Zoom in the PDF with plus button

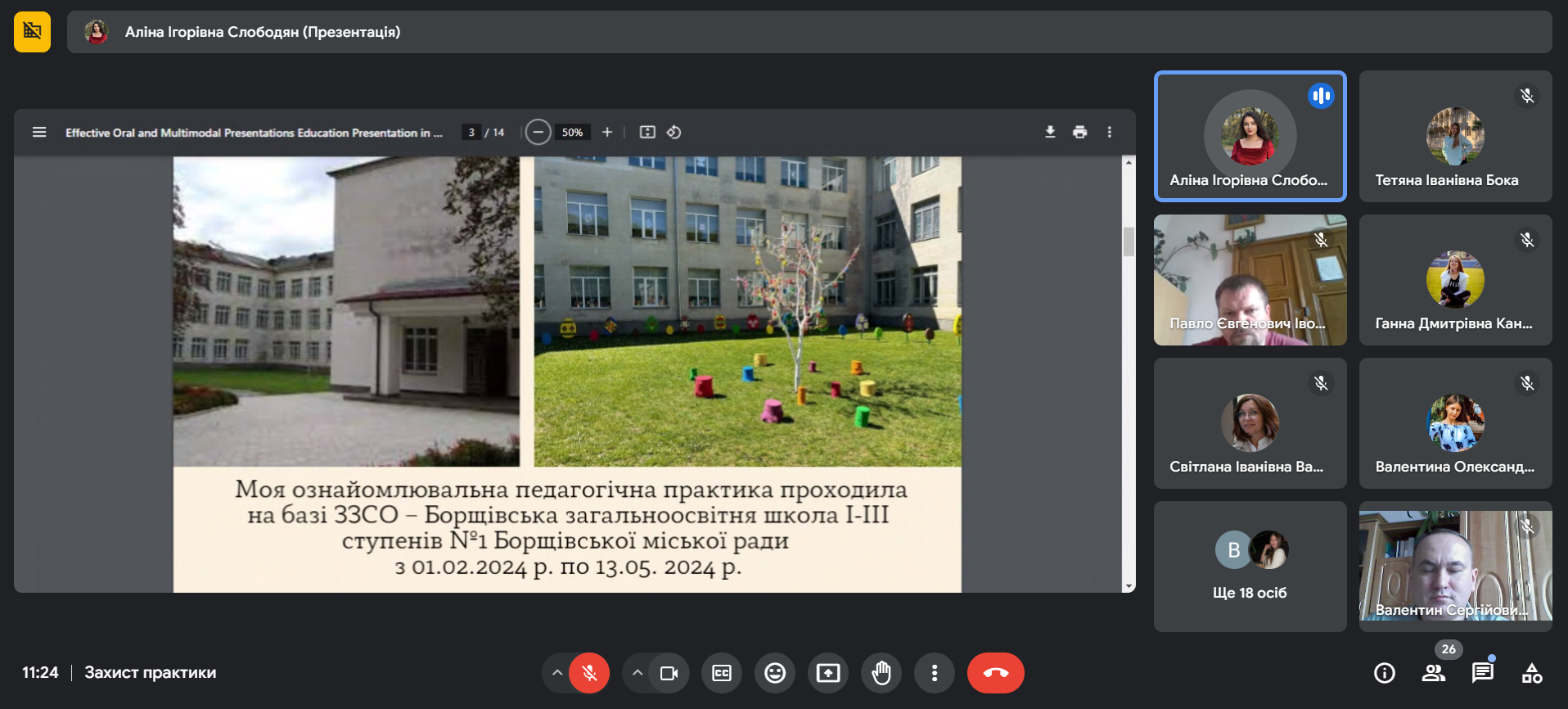click(x=607, y=132)
